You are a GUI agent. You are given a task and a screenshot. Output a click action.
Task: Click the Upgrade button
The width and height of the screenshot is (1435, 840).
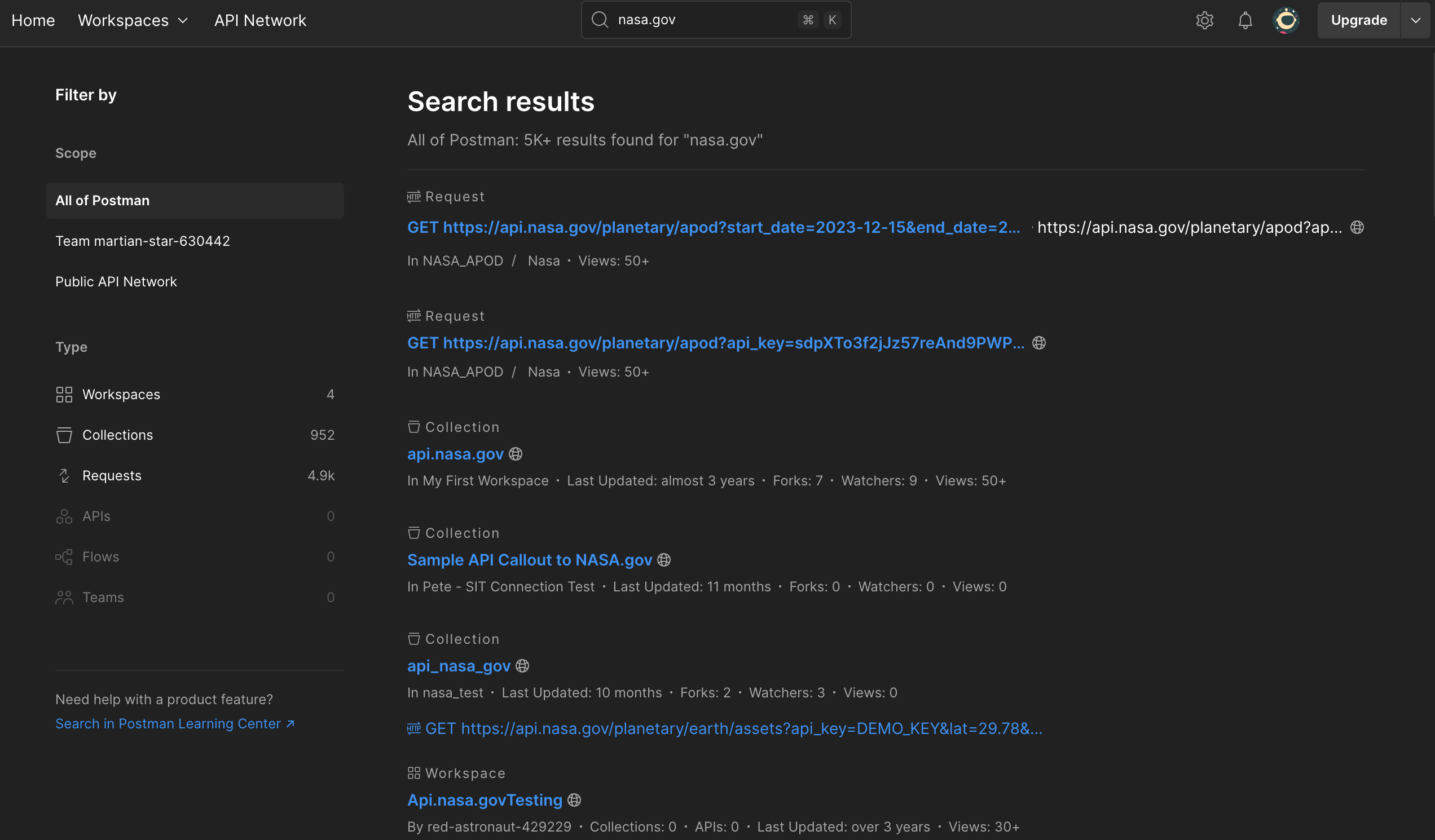tap(1358, 20)
